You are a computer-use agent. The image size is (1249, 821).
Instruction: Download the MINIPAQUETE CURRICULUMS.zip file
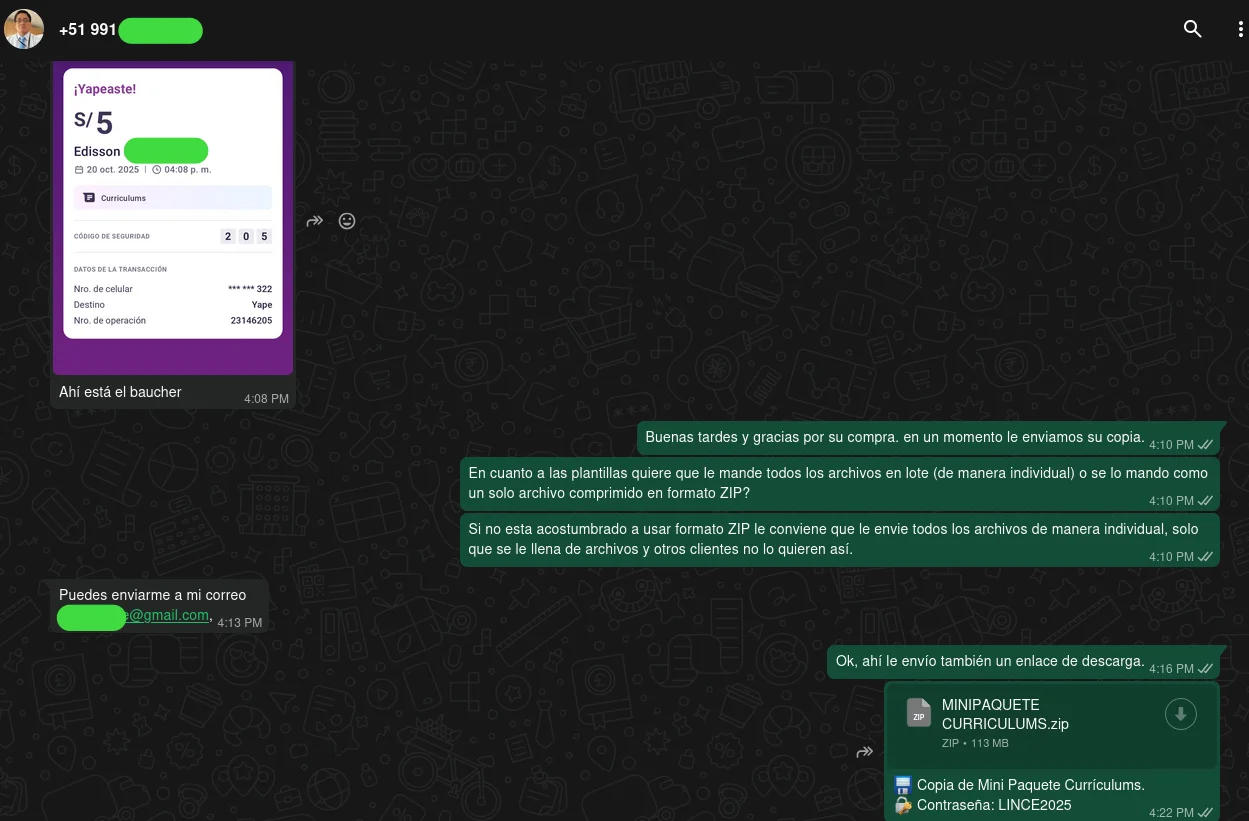point(1180,714)
